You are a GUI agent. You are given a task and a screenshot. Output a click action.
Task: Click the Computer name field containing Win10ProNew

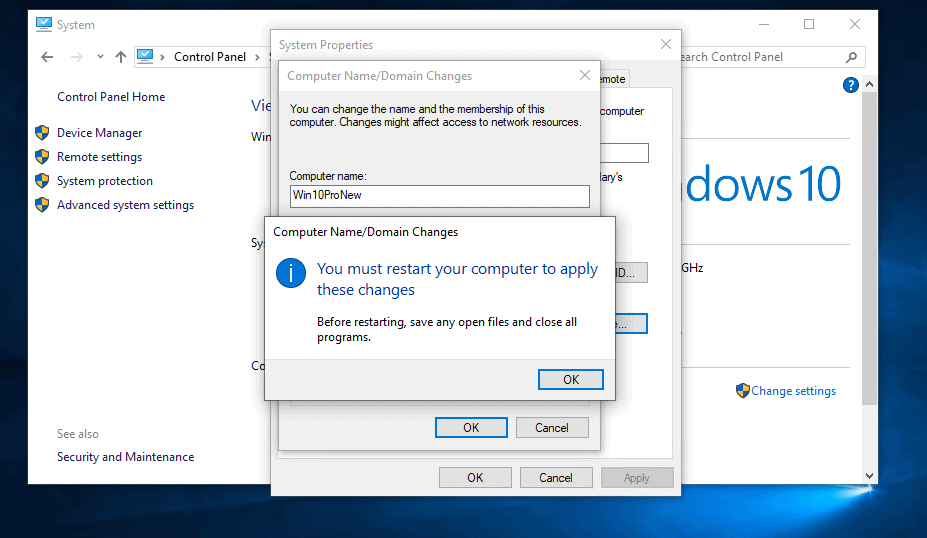[440, 196]
